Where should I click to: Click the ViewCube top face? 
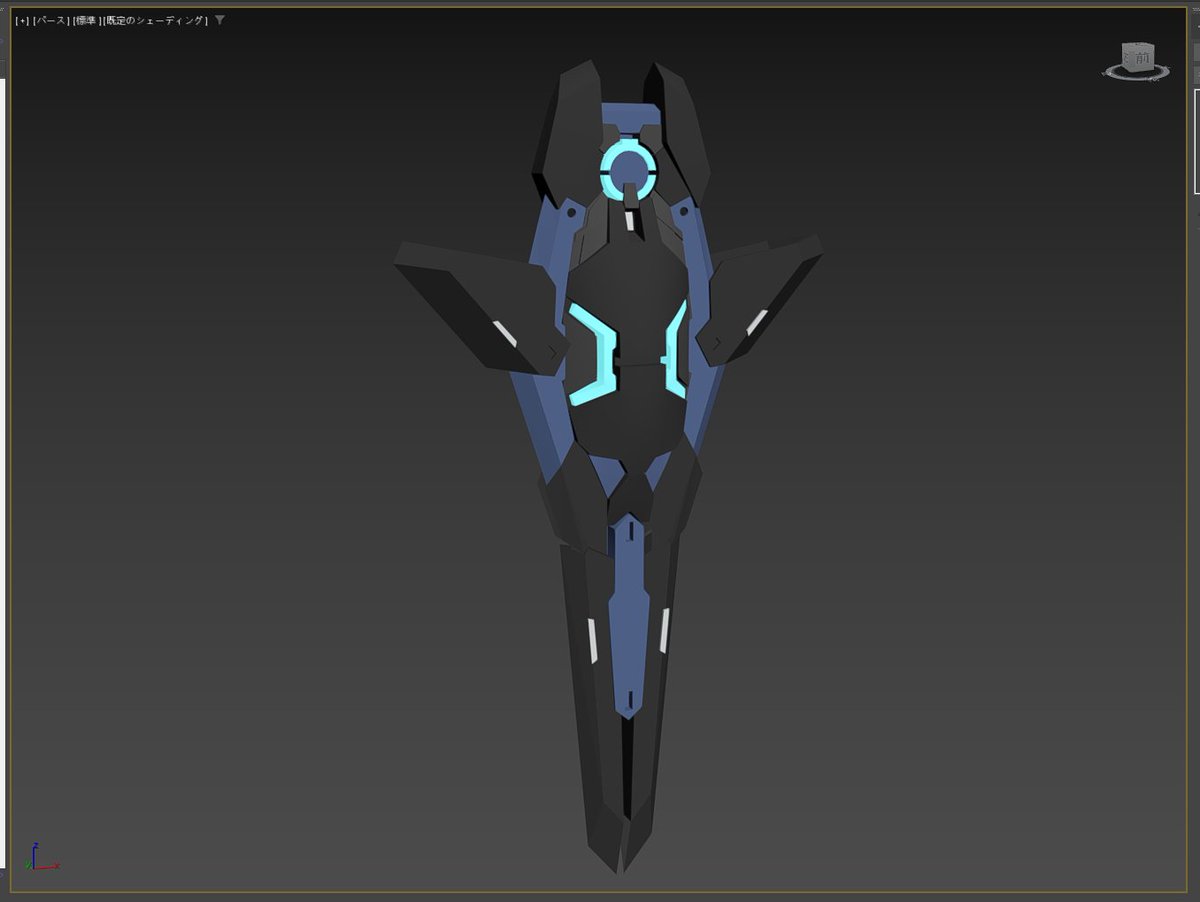[1137, 46]
